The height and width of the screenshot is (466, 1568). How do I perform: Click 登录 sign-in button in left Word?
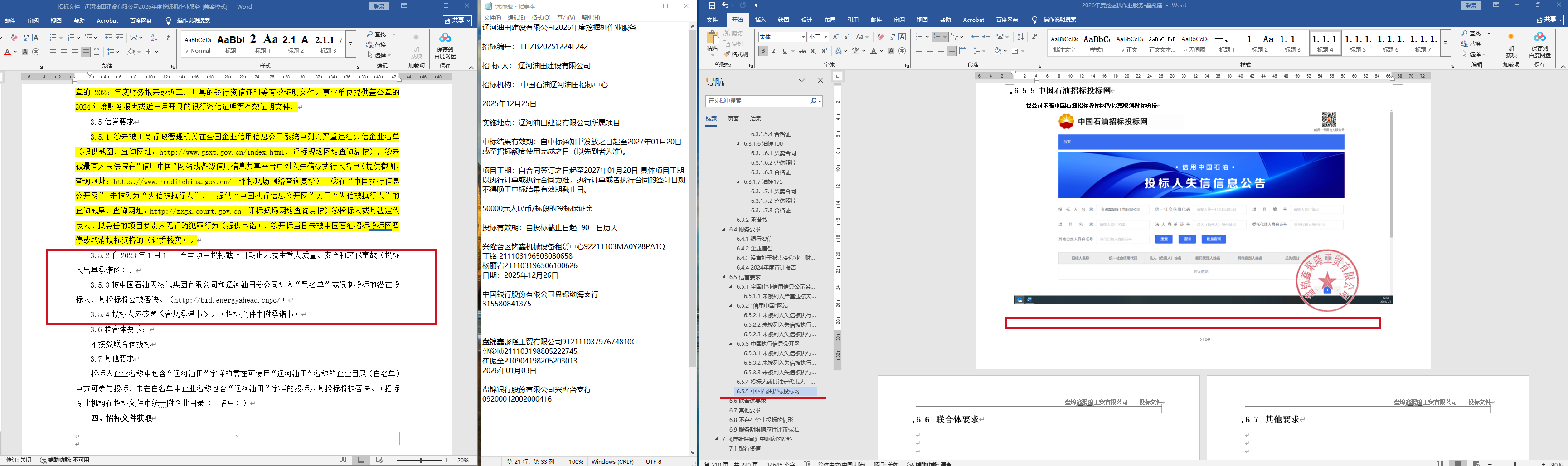point(379,6)
